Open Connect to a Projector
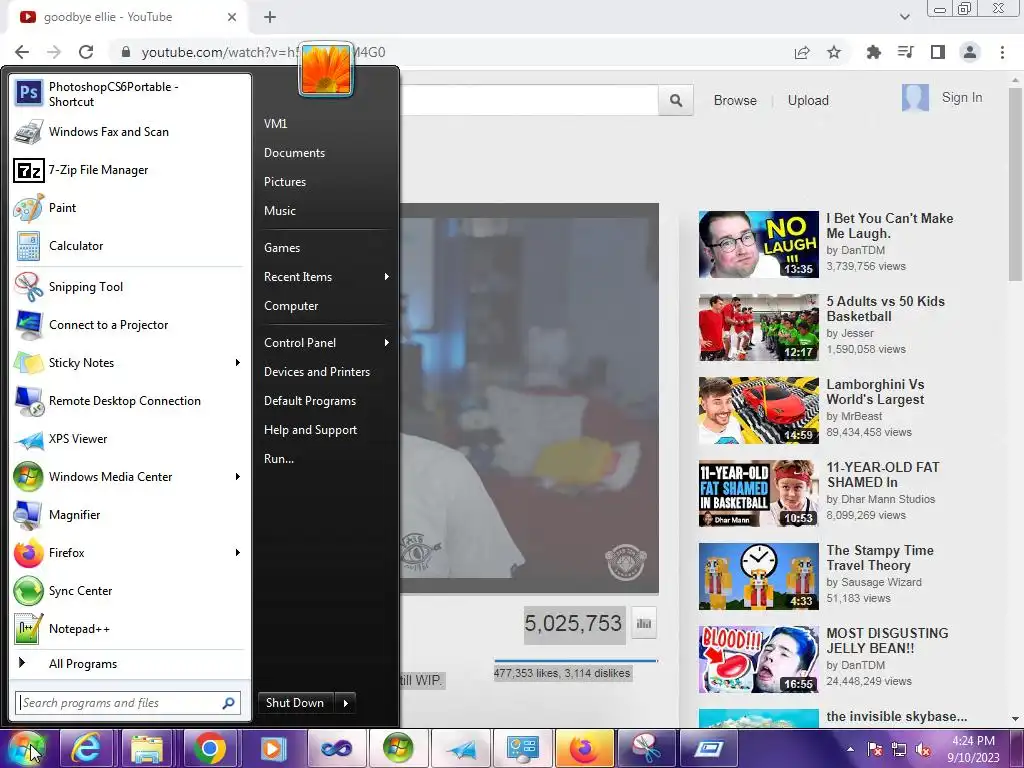The width and height of the screenshot is (1024, 768). 129,325
